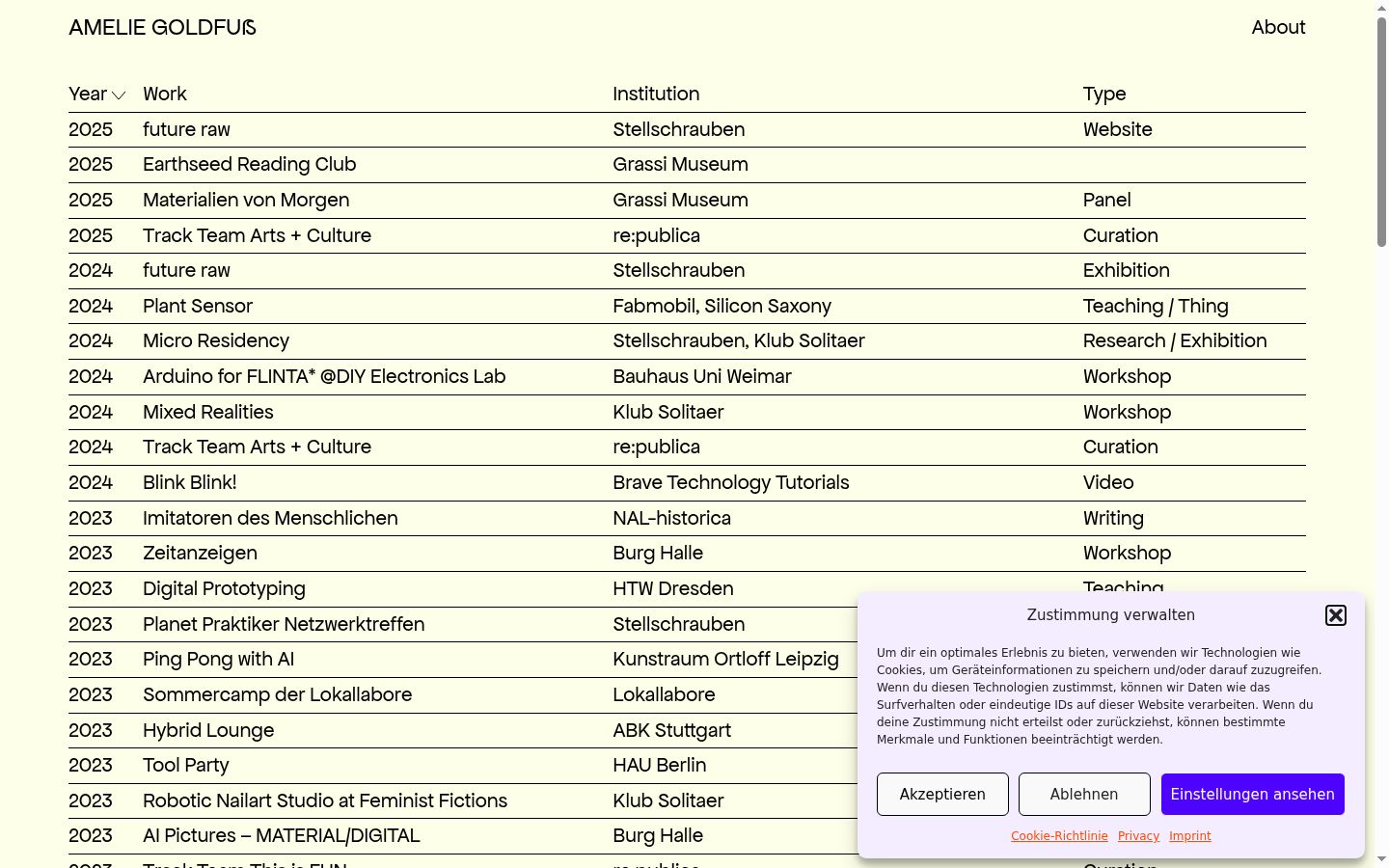Follow the Cookie-Richtlinie link

pyautogui.click(x=1059, y=836)
